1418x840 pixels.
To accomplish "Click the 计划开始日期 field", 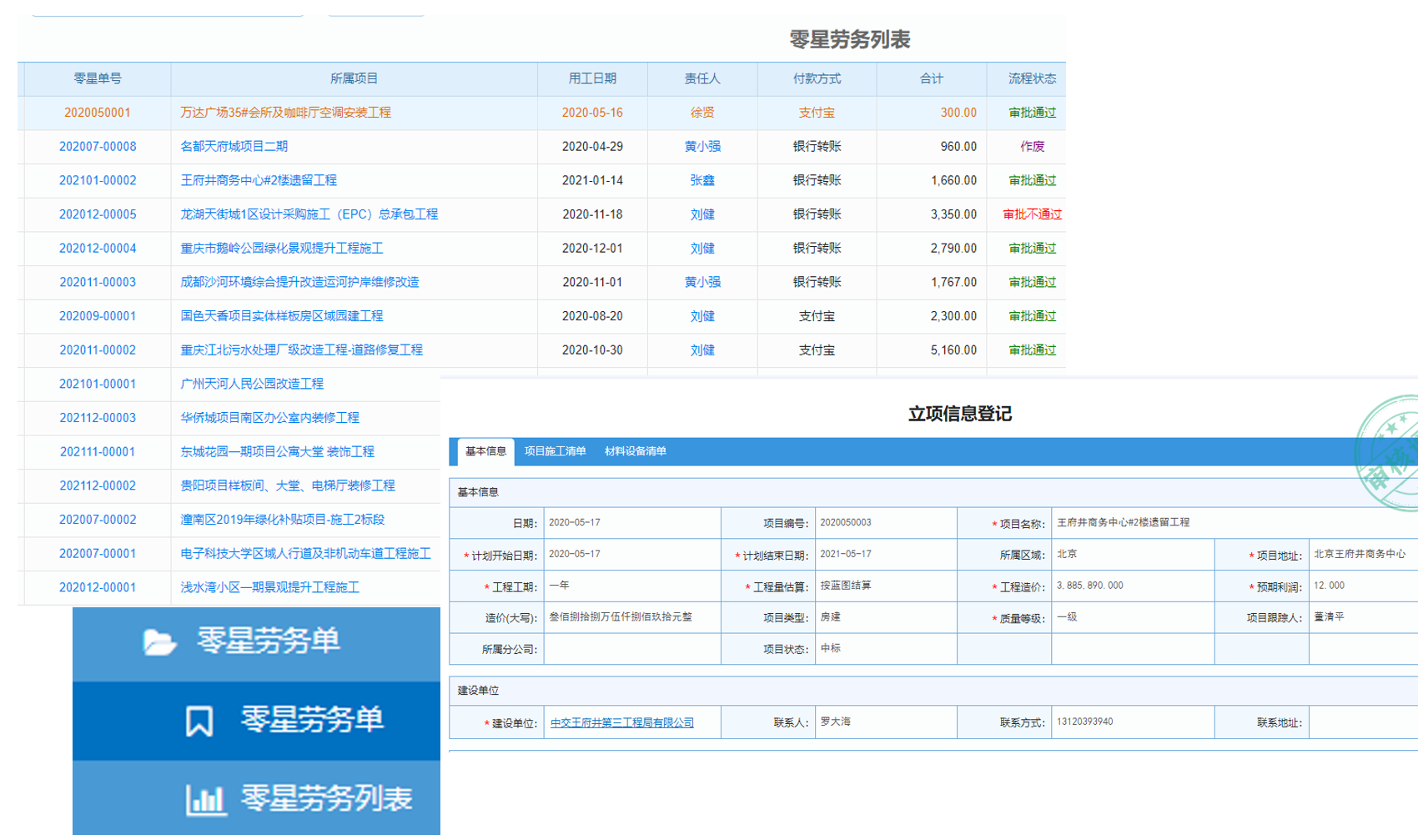I will coord(631,555).
